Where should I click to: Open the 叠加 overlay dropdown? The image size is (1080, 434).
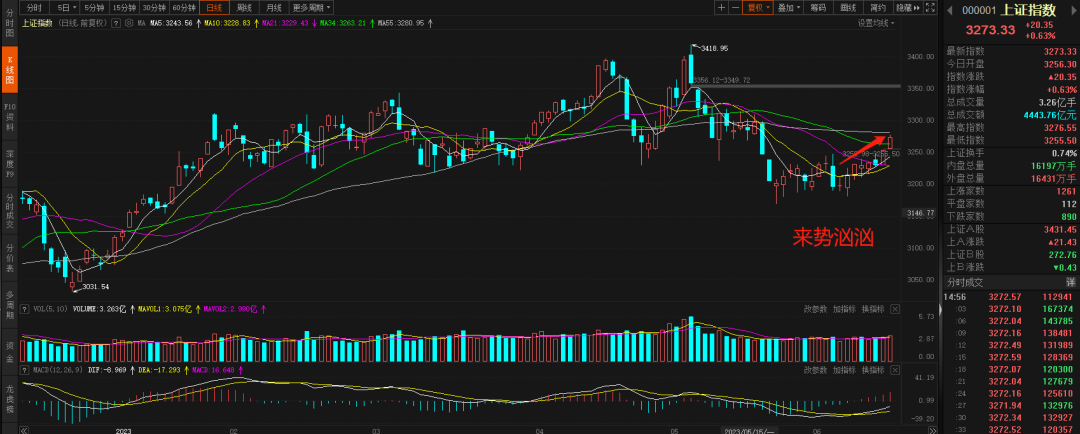(789, 8)
